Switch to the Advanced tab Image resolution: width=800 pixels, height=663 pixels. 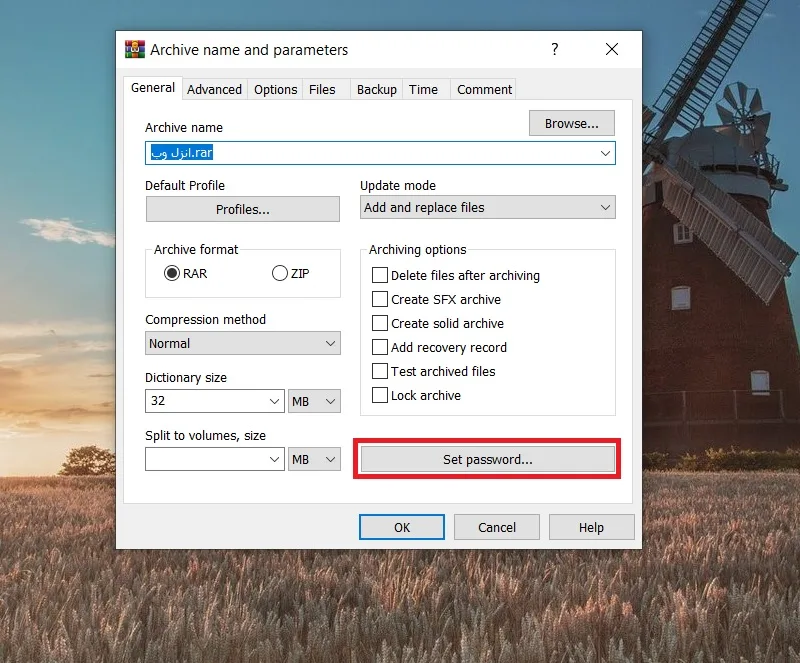(x=214, y=89)
